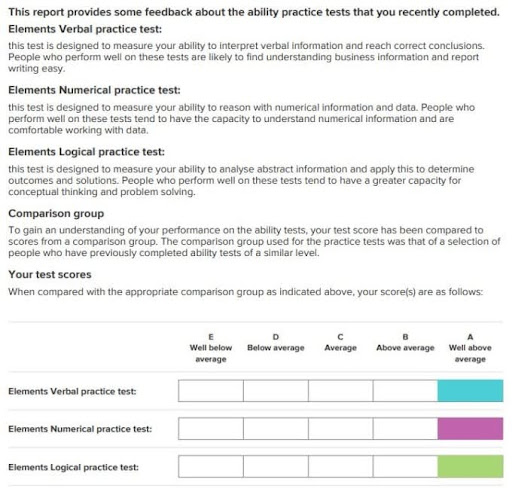Select the A Well above average header
512x488 pixels.
(470, 348)
